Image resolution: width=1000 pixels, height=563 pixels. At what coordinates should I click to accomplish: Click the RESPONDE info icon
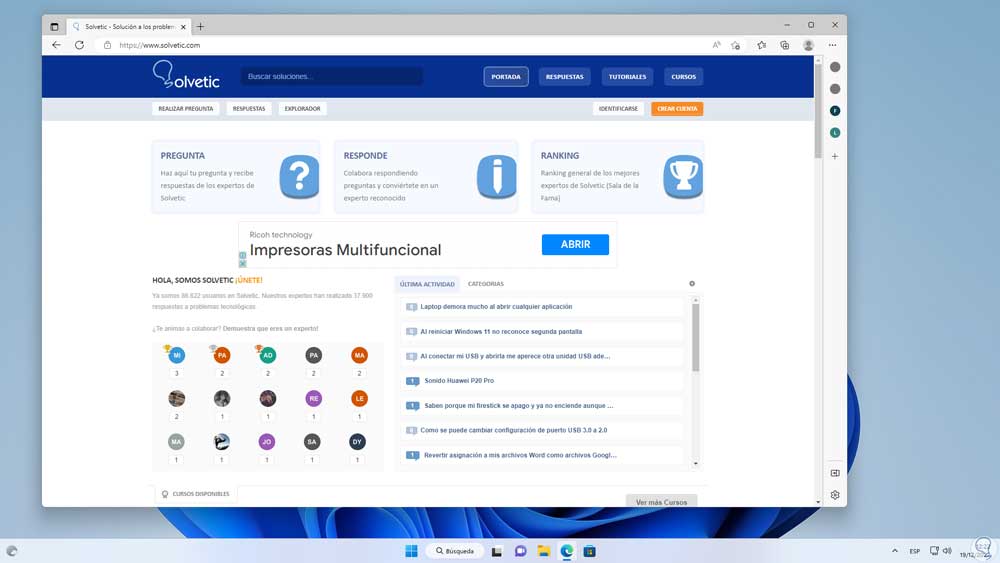point(496,177)
